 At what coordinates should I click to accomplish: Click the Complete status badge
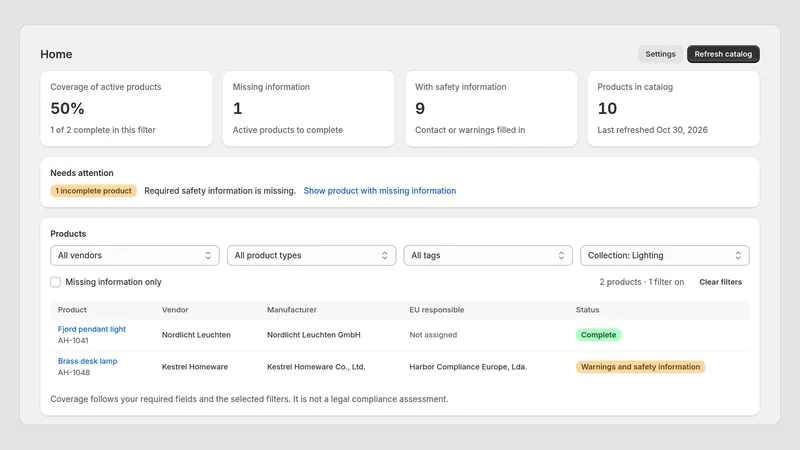[598, 335]
